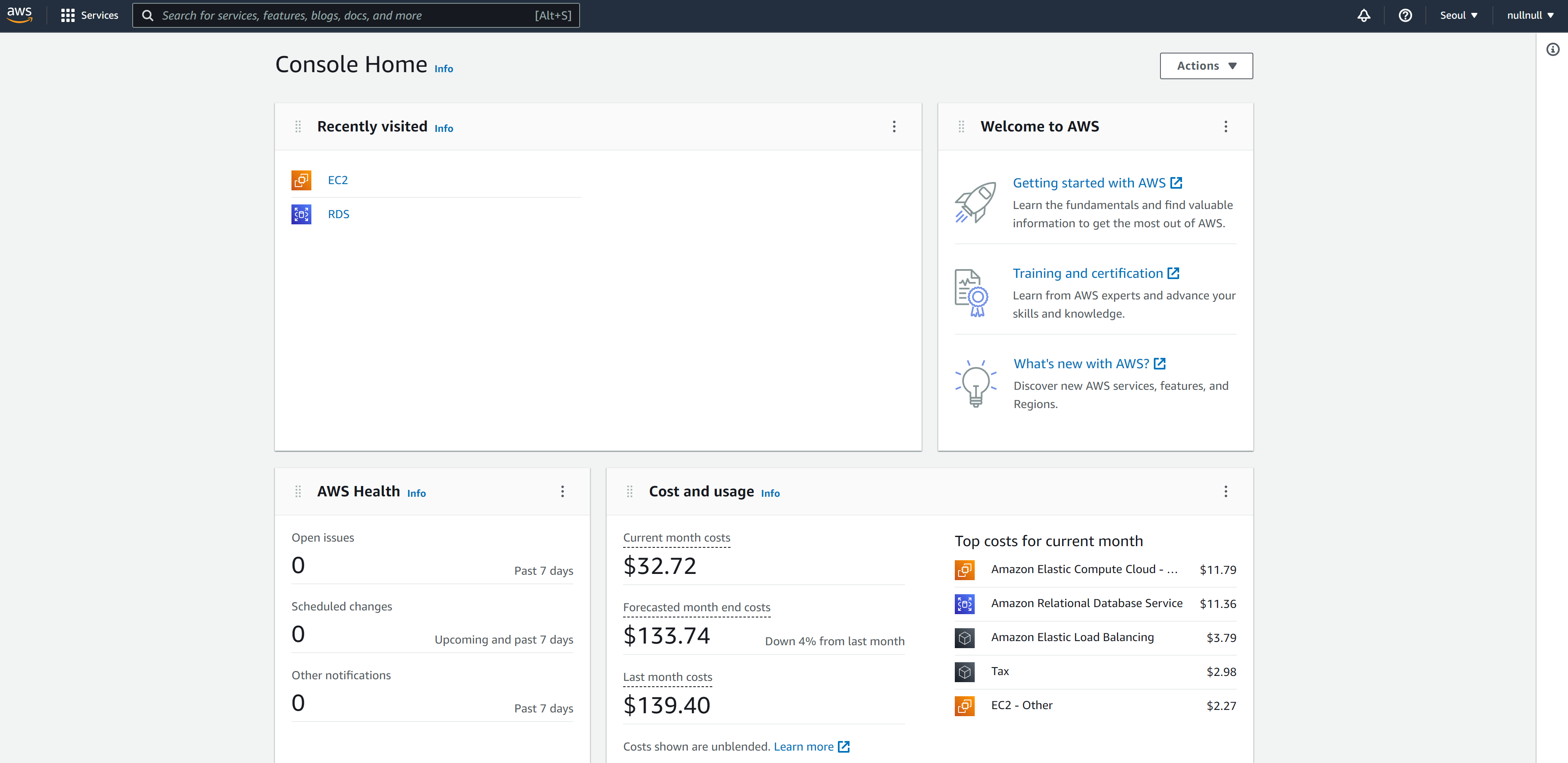Select Amazon Elastic Load Balancing cost row
1568x763 pixels.
(x=1096, y=638)
